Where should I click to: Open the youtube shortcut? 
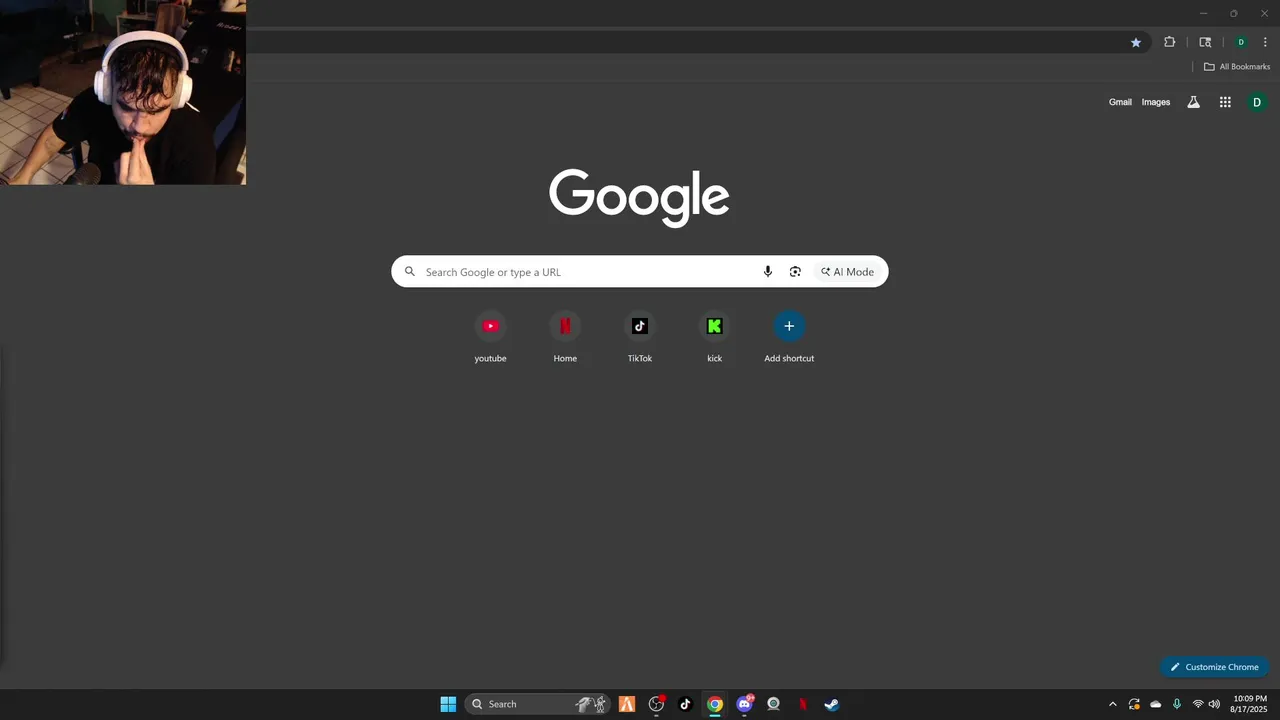click(490, 338)
